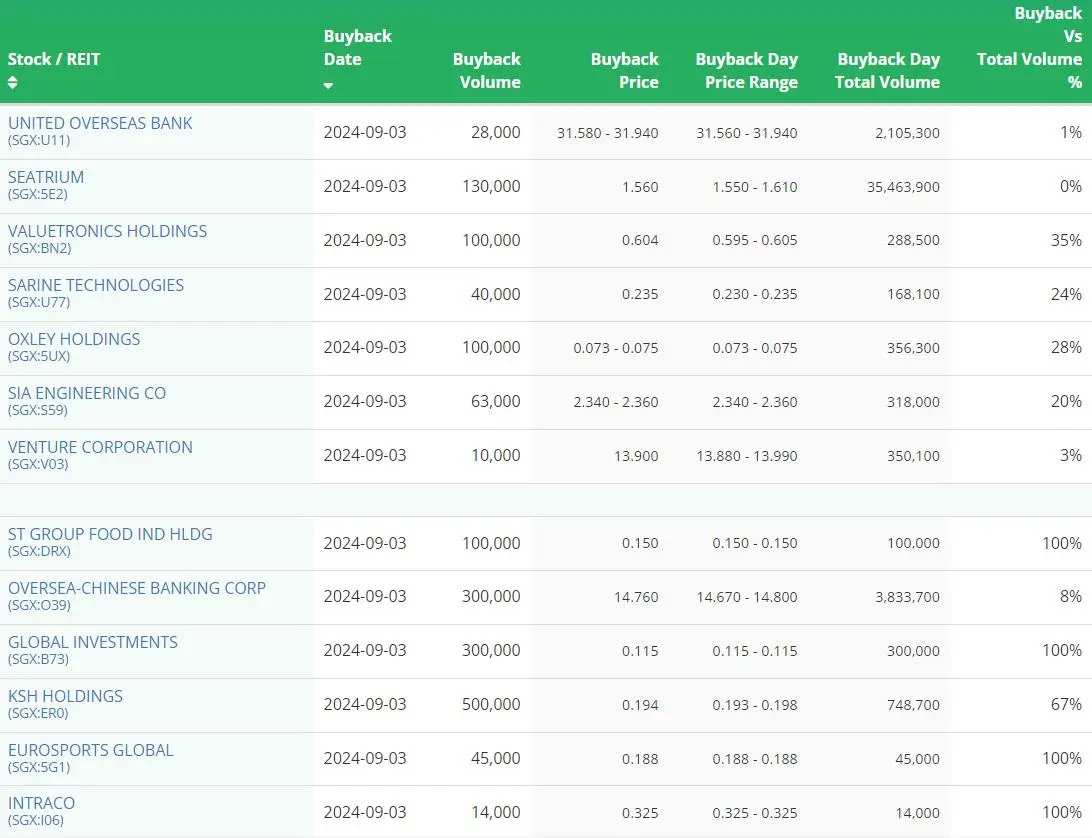Select OCBC total volume 3,833,700

(907, 597)
